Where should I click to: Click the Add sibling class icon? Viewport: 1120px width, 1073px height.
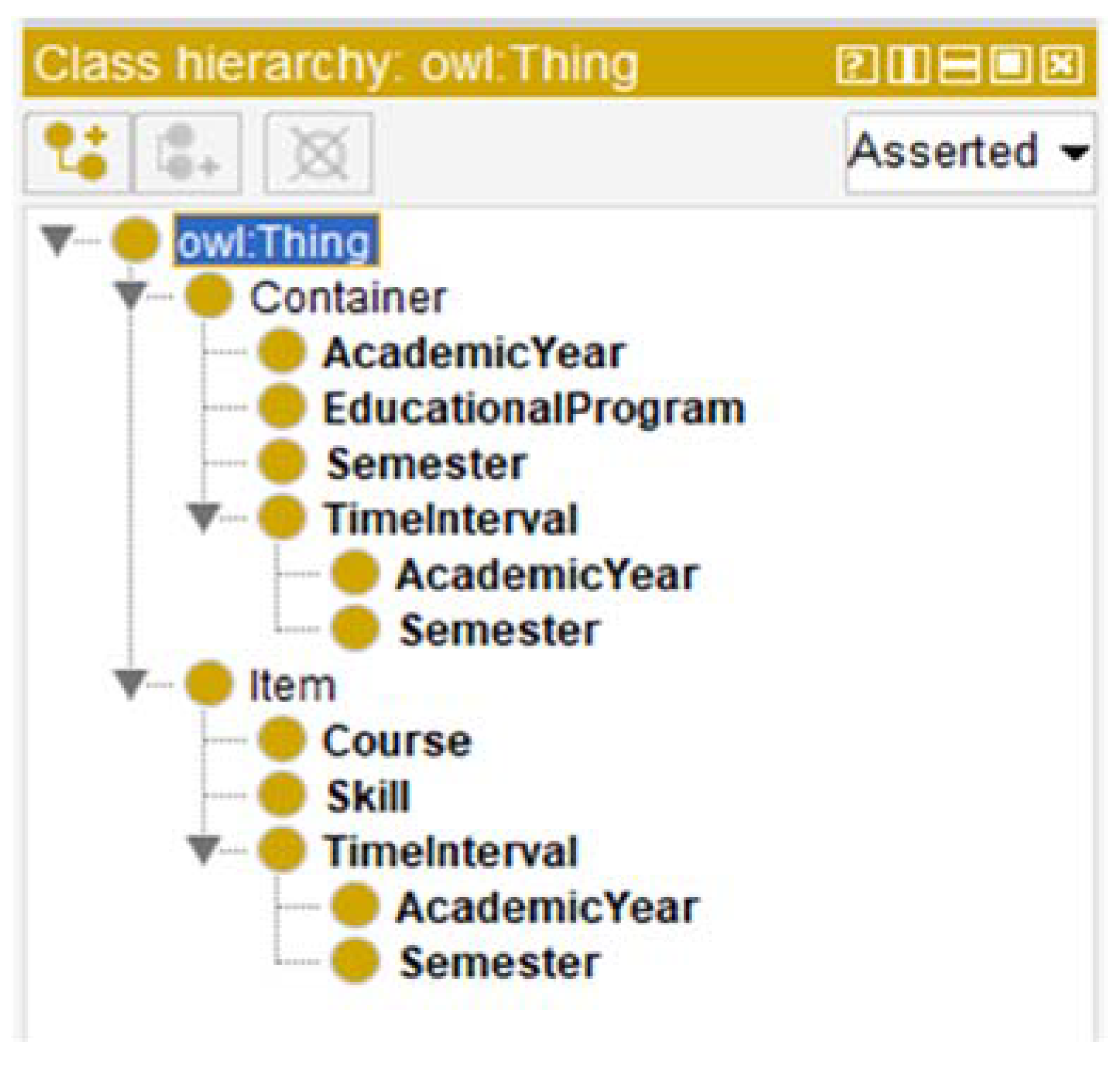[187, 152]
